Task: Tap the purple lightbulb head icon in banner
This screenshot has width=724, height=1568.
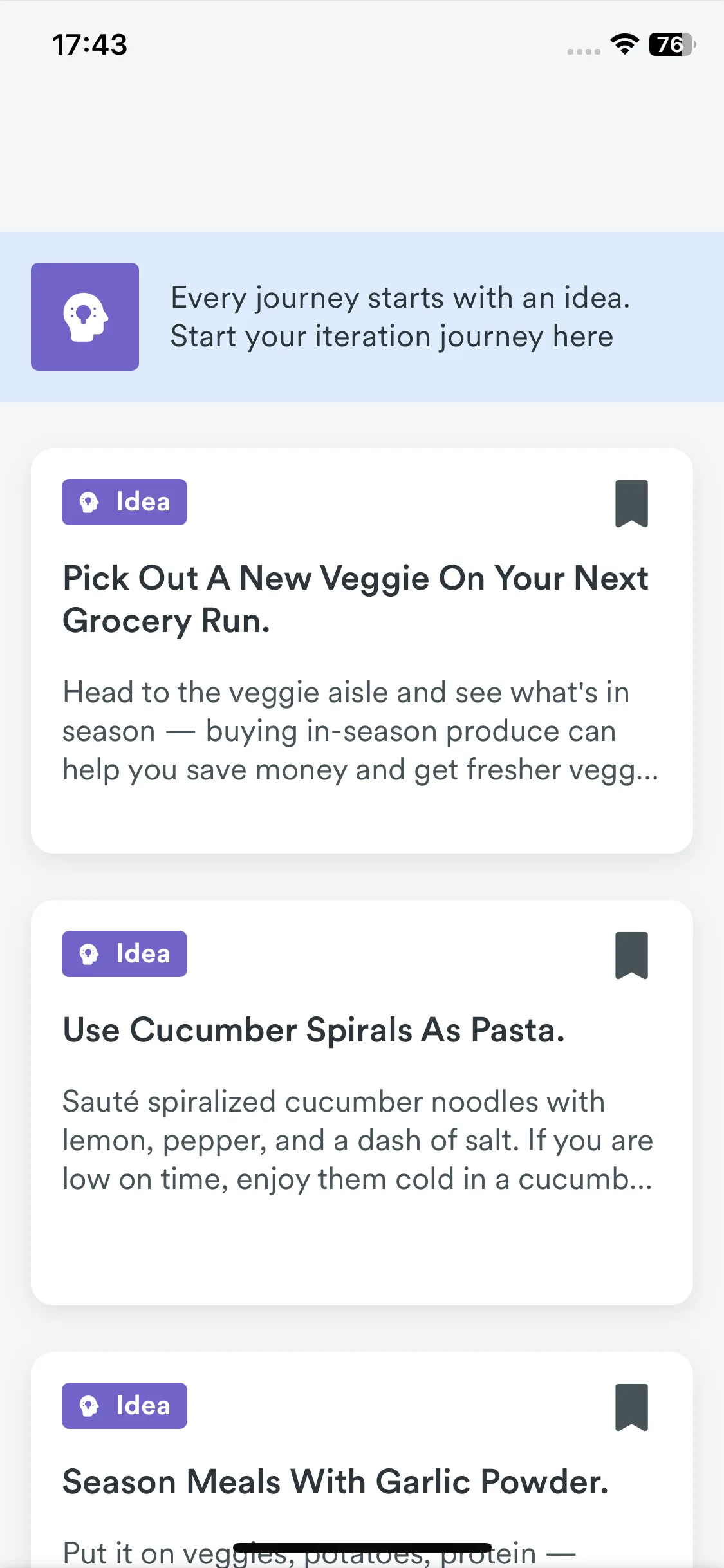Action: [85, 317]
